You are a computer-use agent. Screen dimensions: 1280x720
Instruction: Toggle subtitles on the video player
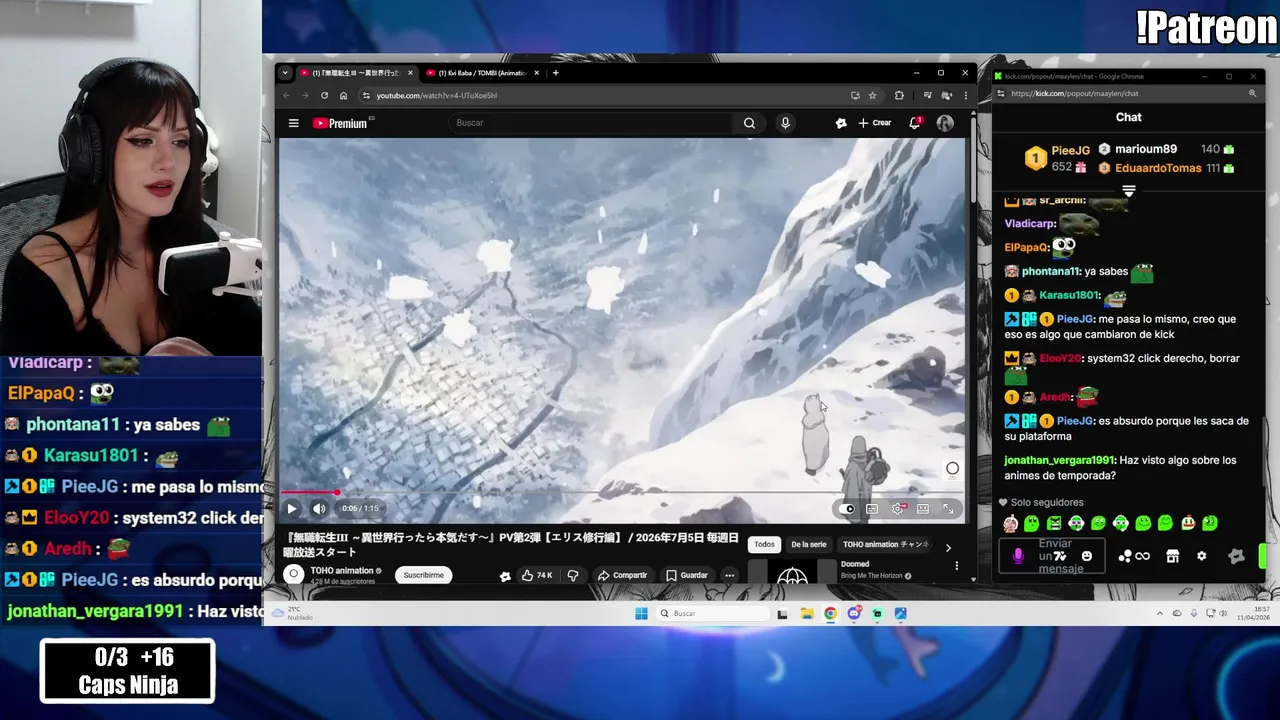pos(872,509)
